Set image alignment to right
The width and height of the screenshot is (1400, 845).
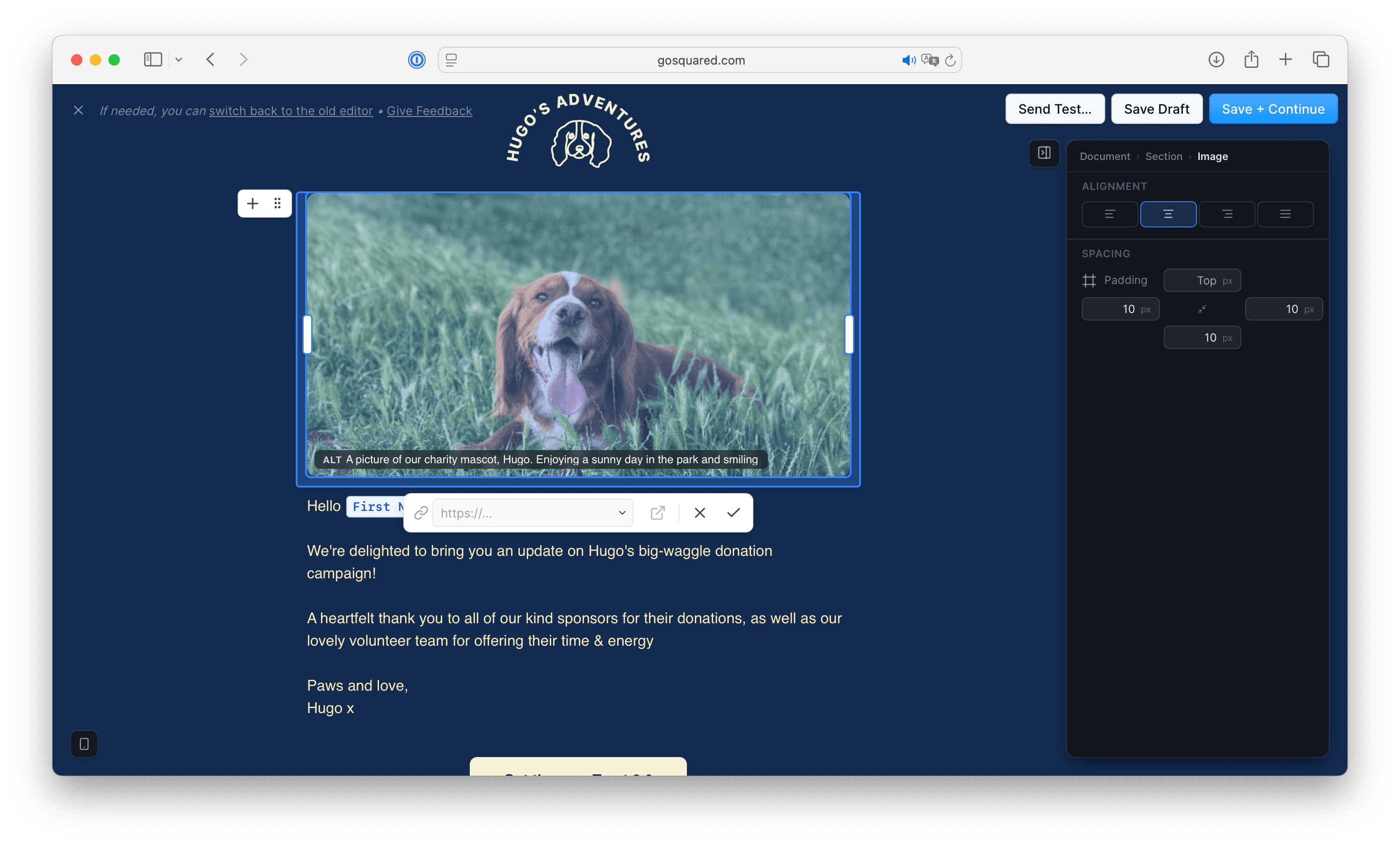(x=1227, y=214)
